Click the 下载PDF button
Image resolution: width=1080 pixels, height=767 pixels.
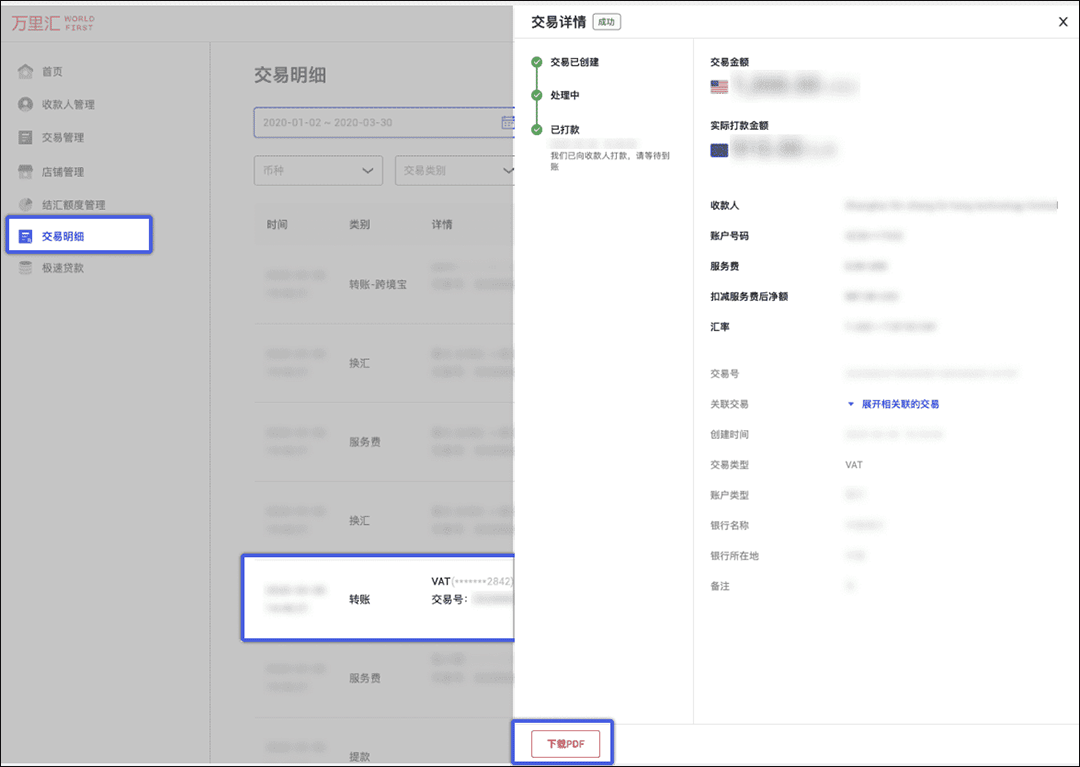click(x=565, y=744)
